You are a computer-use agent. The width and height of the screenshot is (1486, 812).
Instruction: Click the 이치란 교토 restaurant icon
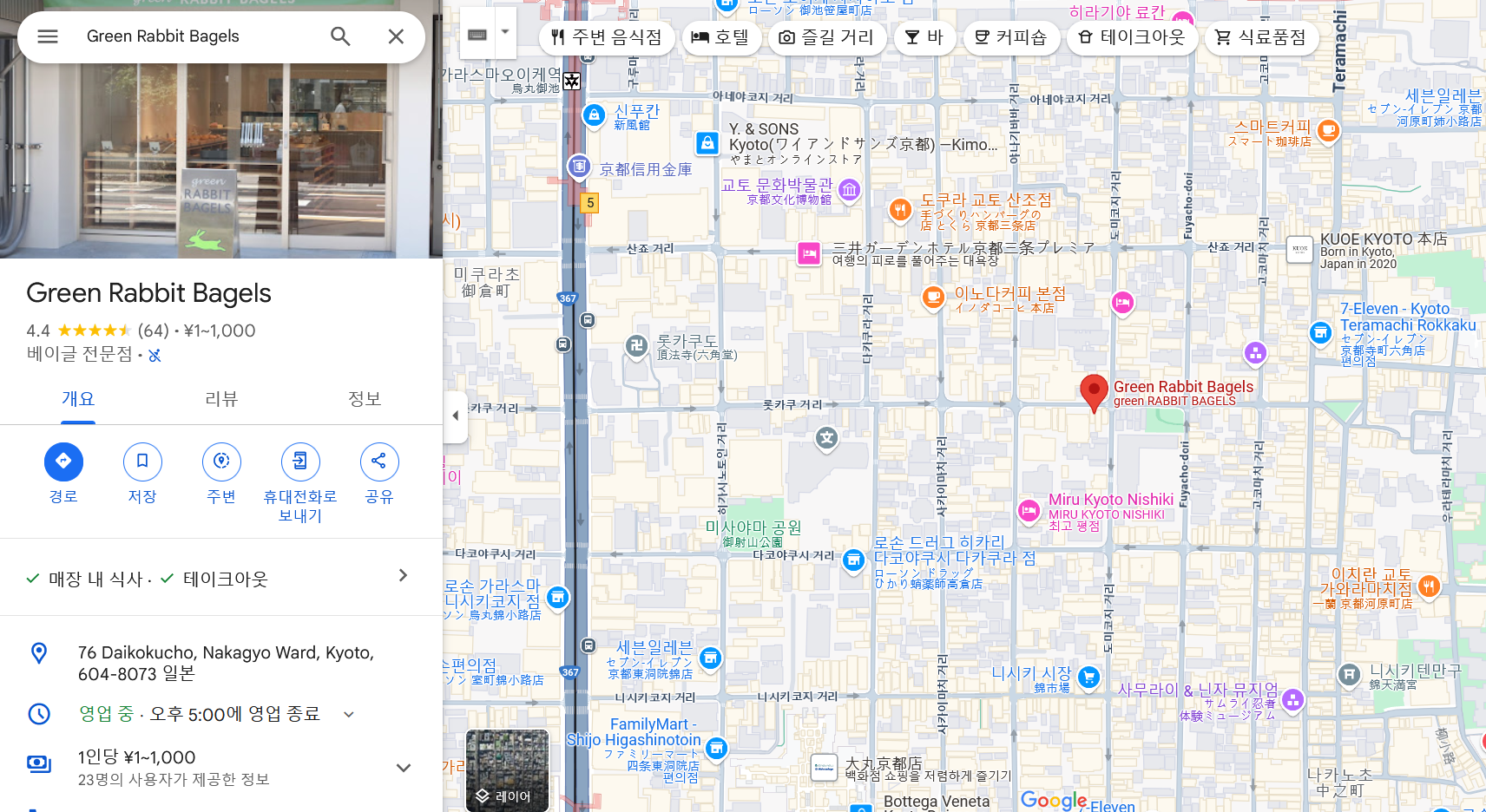1429,586
